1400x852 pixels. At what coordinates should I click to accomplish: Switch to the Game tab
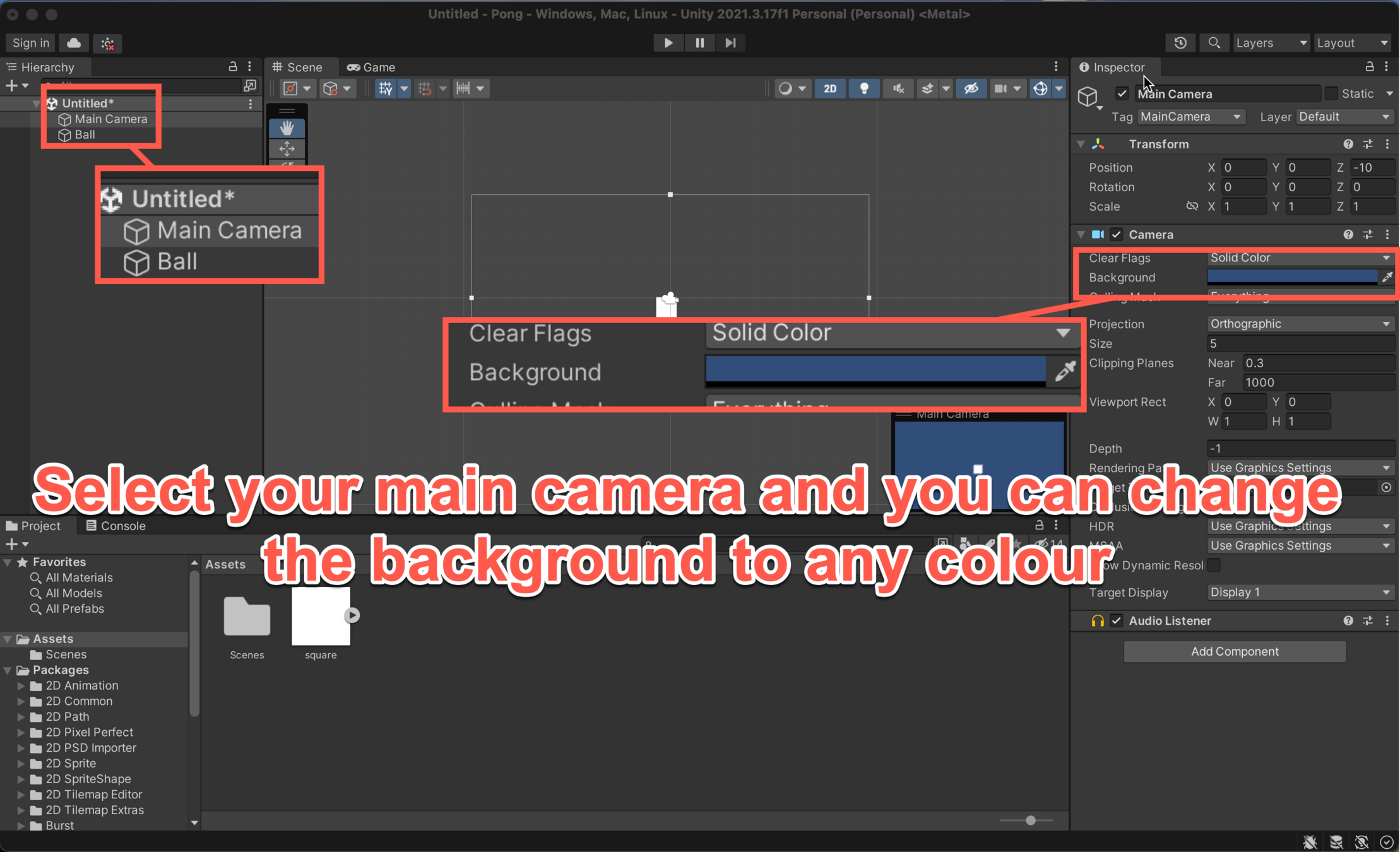pos(371,67)
